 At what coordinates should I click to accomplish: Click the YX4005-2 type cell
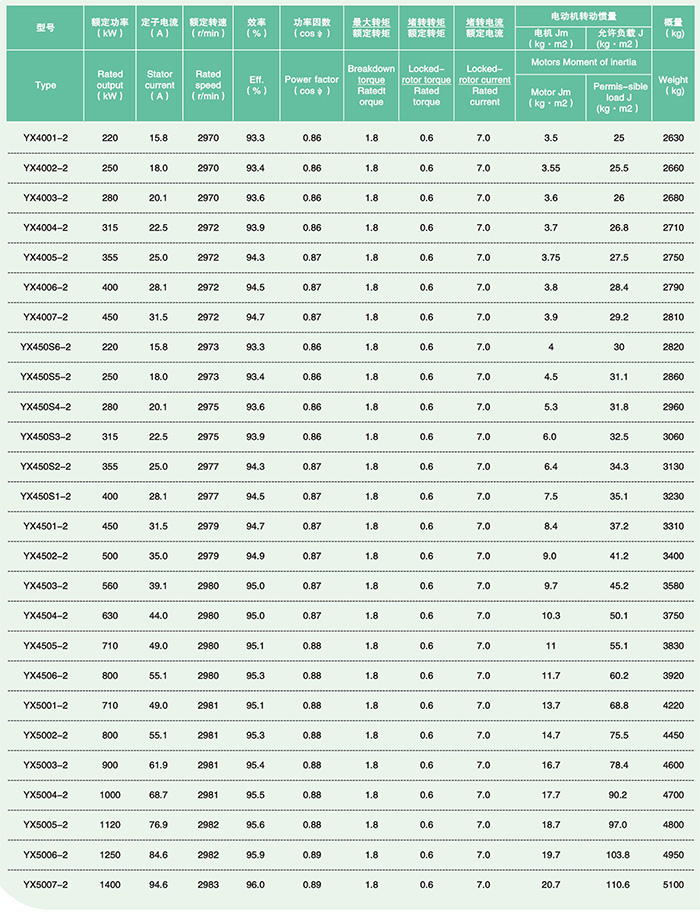coord(45,257)
